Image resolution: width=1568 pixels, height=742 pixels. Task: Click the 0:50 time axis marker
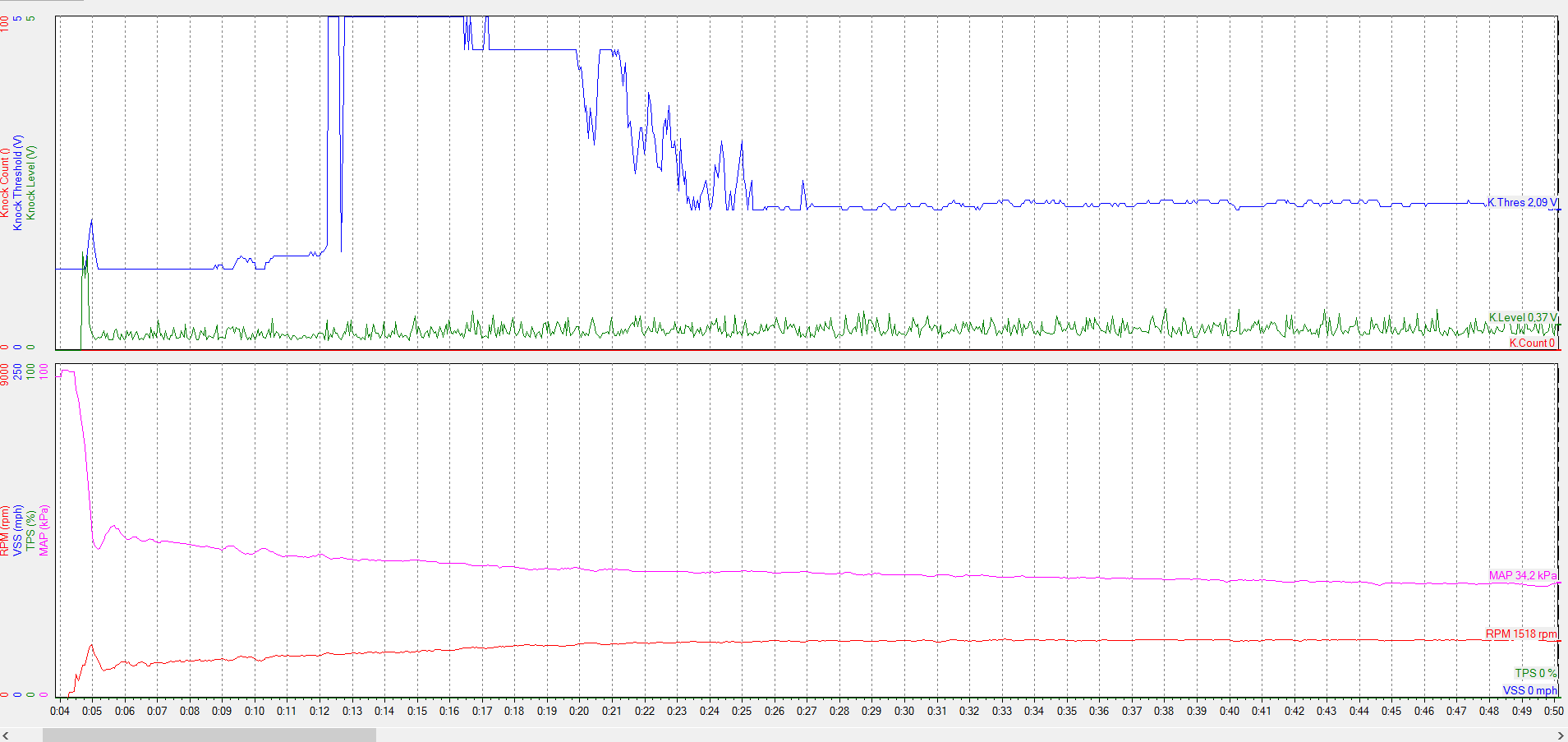coord(1553,711)
